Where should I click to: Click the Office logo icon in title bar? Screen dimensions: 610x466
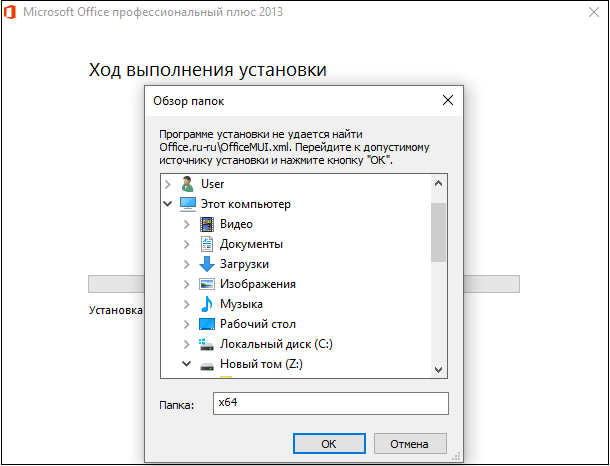tap(9, 12)
